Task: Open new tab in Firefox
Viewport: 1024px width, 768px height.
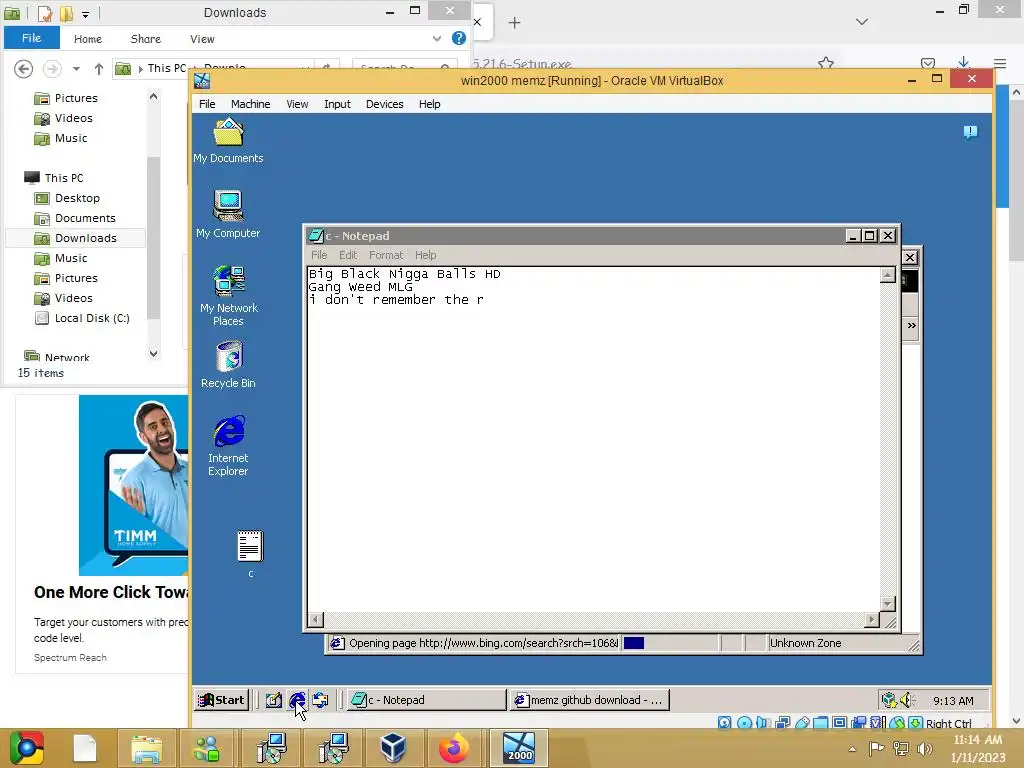Action: coord(514,23)
